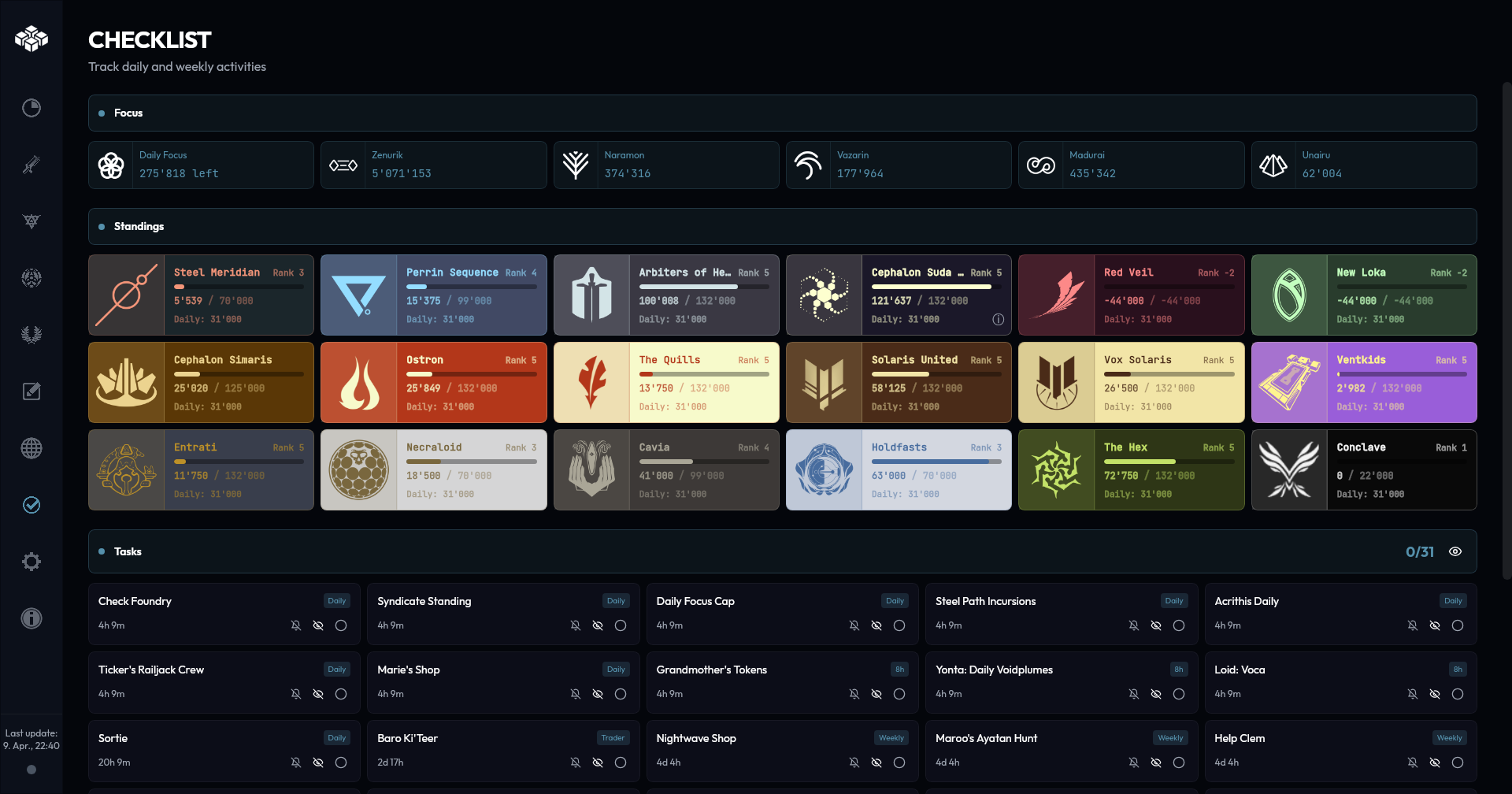The width and height of the screenshot is (1512, 794).
Task: Toggle hidden tasks visibility eye in Tasks header
Action: (x=1455, y=551)
